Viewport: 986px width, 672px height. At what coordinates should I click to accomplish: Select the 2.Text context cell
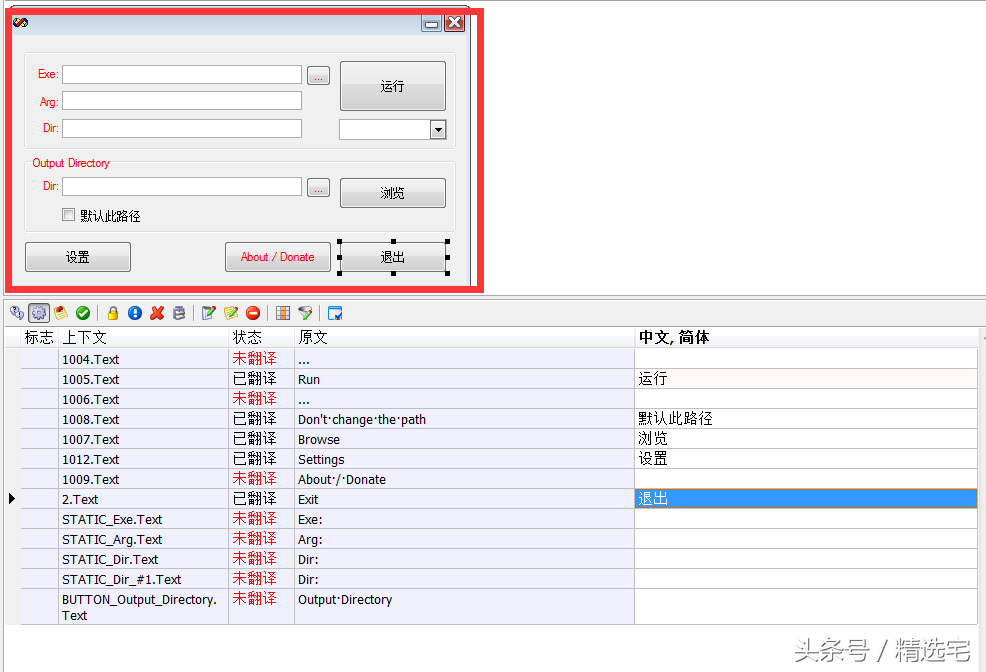[x=143, y=499]
